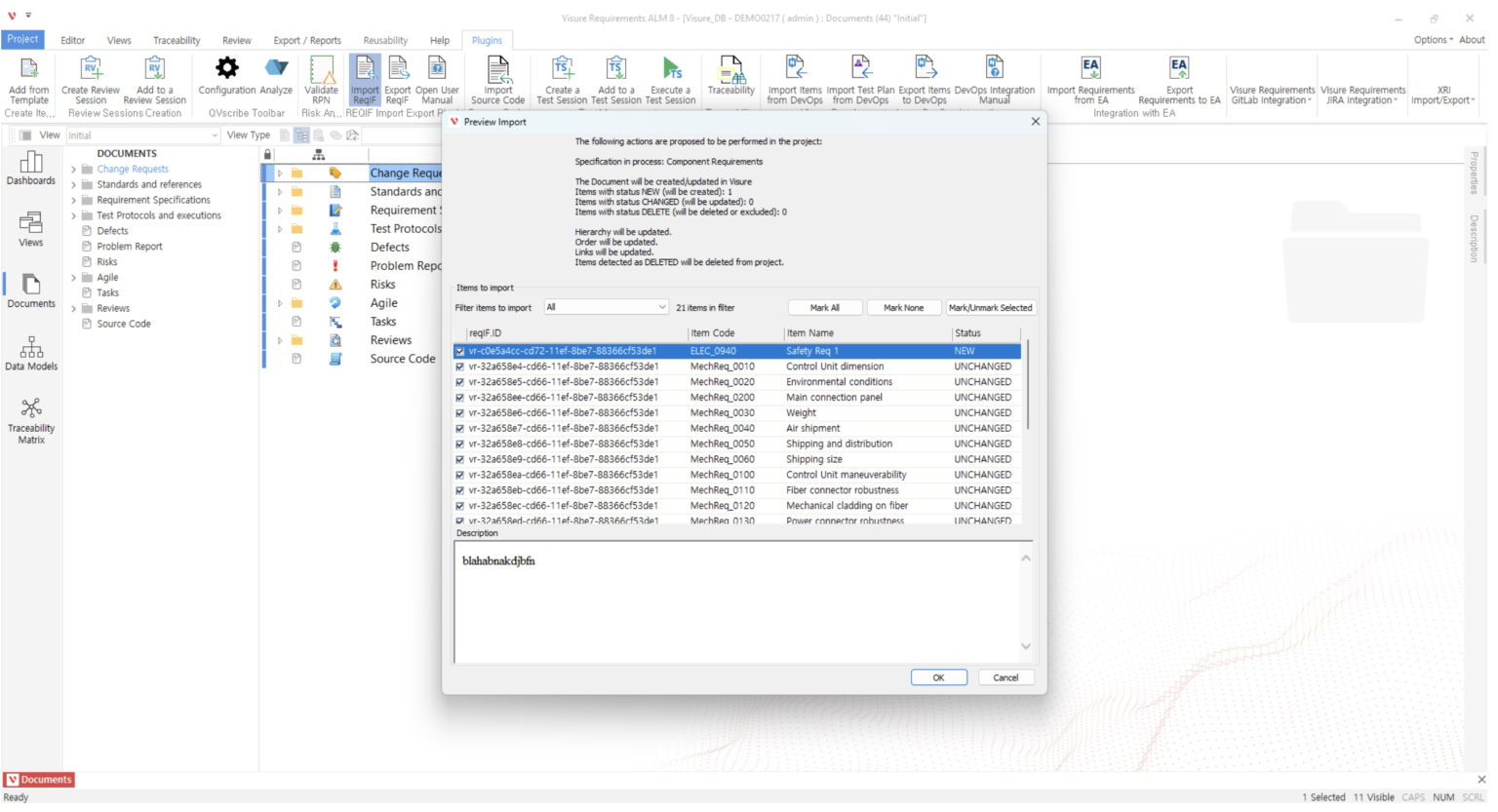Viewport: 1498px width, 812px height.
Task: Open the Reusability ribbon tab
Action: [x=385, y=41]
